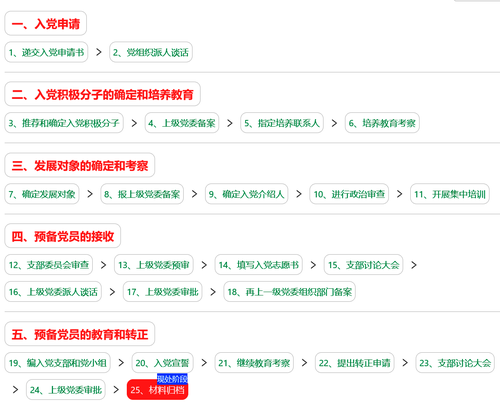This screenshot has width=500, height=407.
Task: Select step 20、入党宣誓
Action: point(162,363)
